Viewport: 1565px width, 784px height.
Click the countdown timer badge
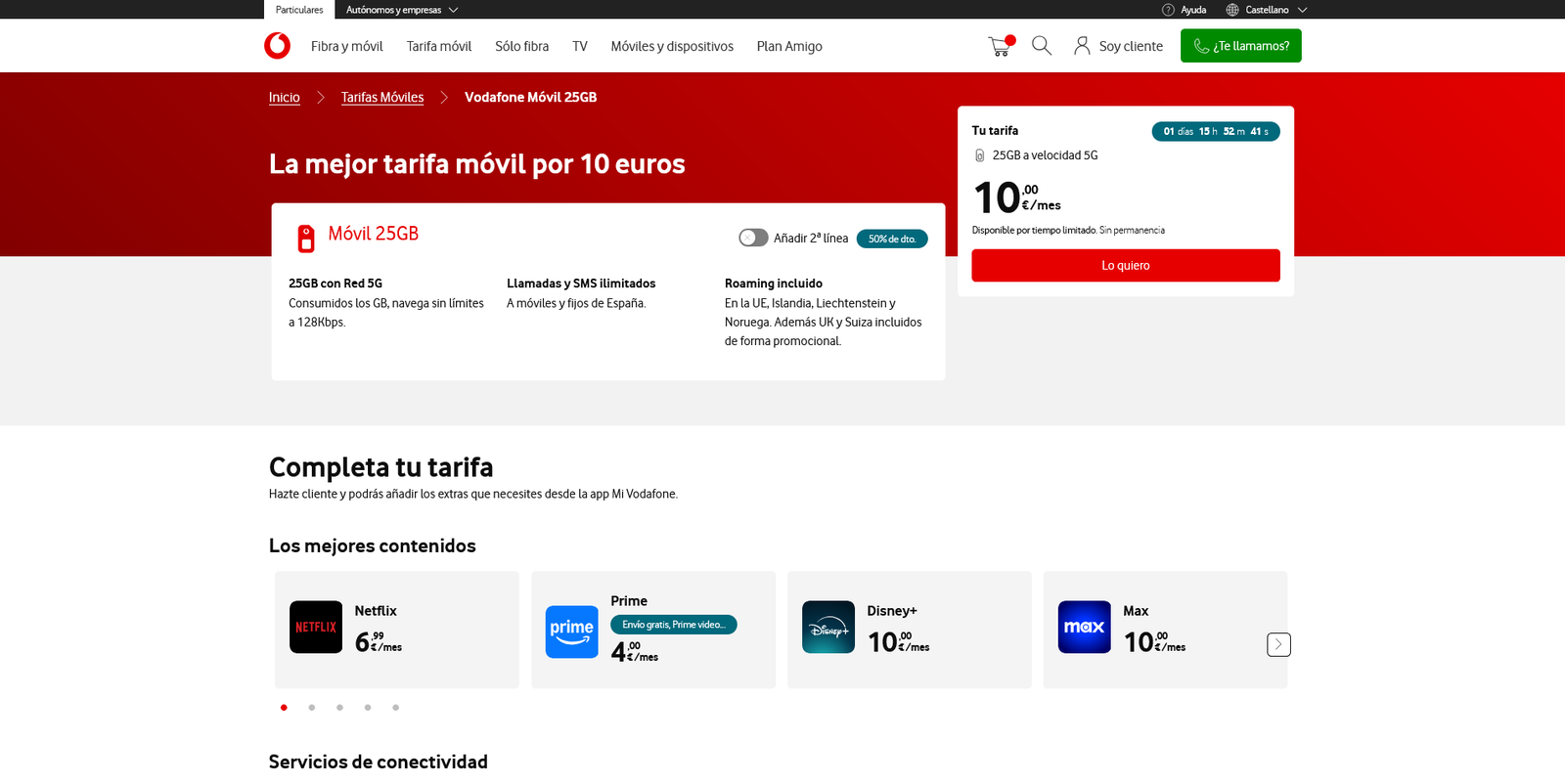[1216, 131]
